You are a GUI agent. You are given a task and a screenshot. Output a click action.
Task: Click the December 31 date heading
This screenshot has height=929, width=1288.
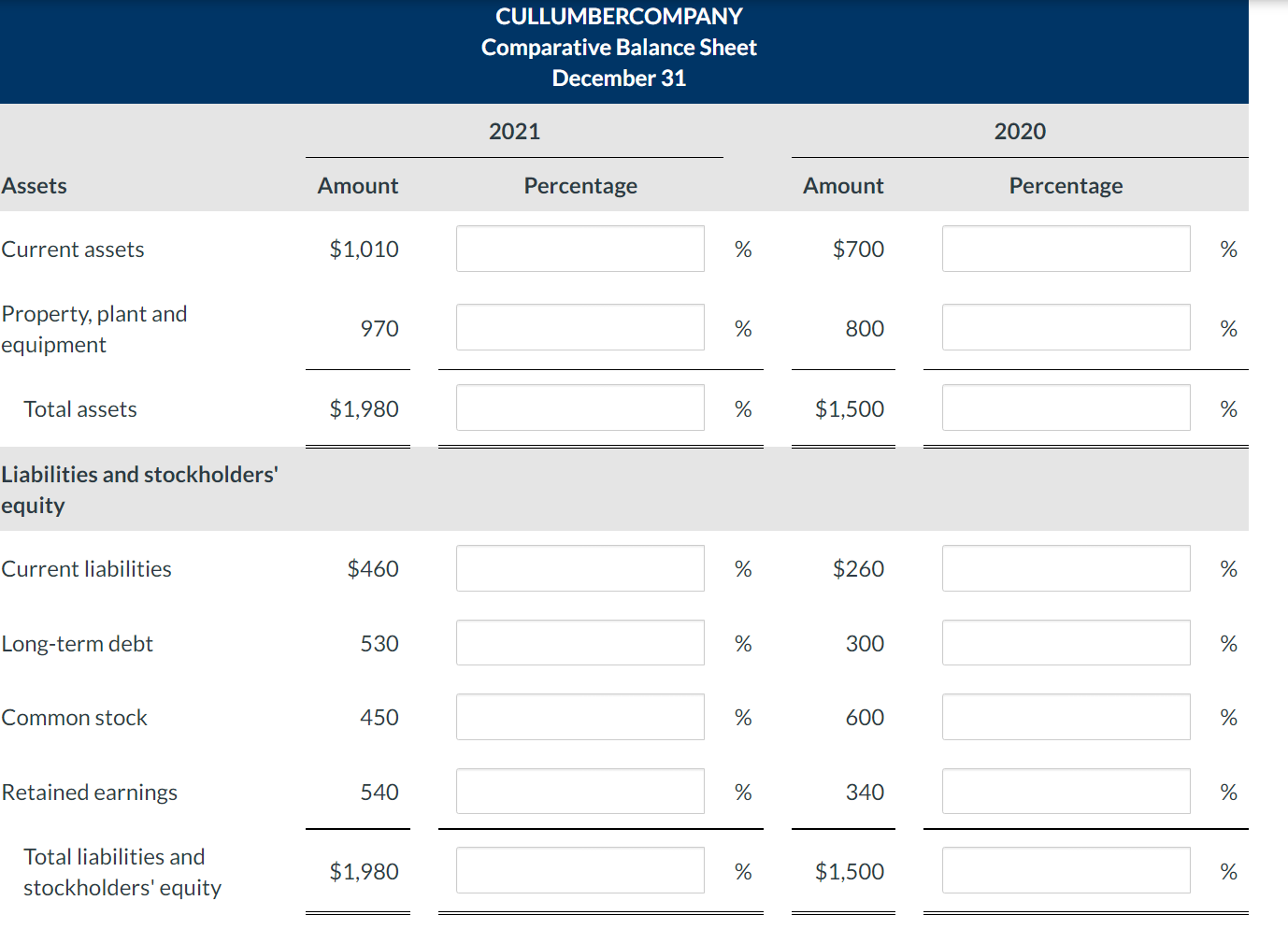[x=619, y=79]
